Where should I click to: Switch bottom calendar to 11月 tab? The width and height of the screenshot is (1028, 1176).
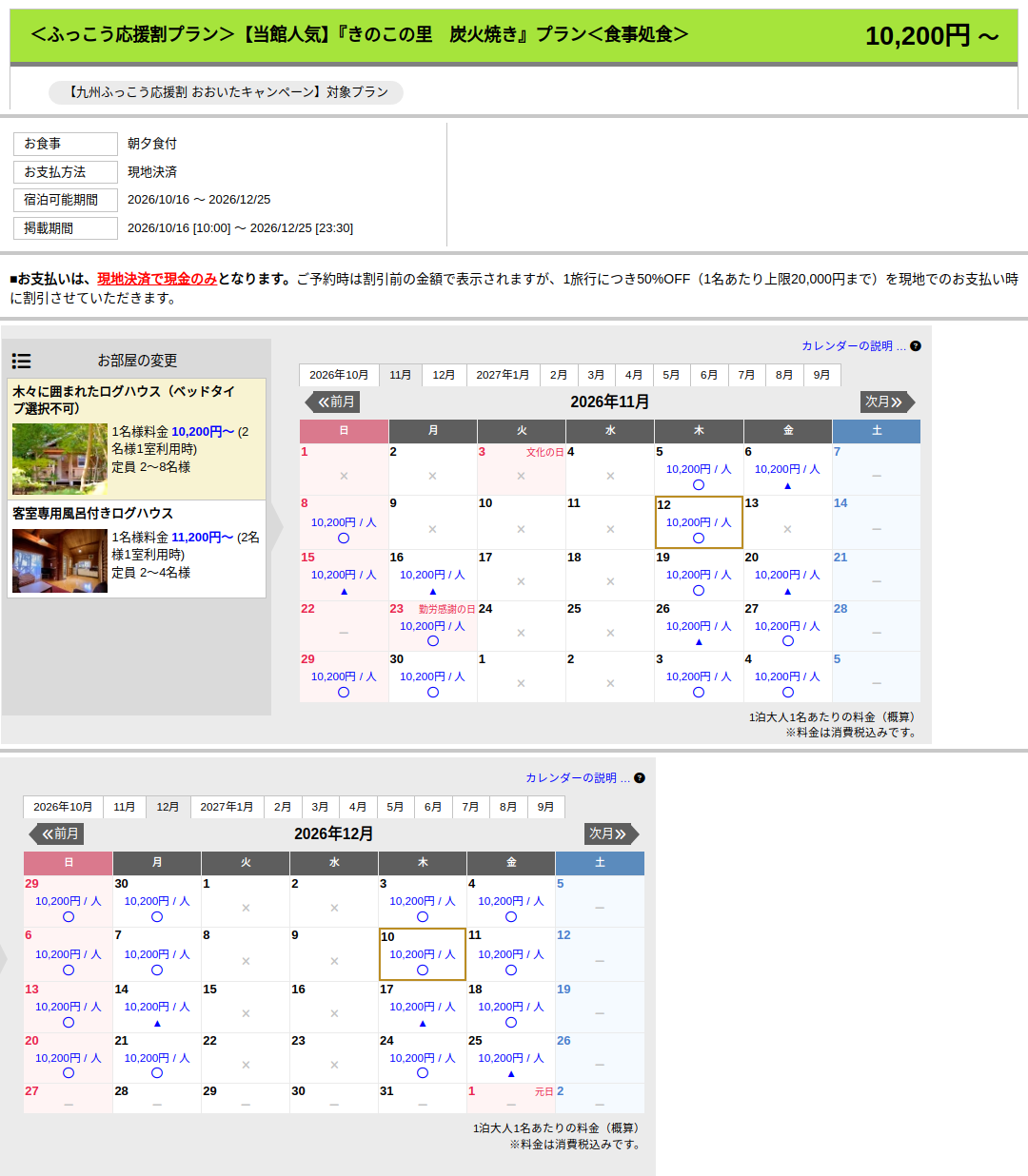125,807
